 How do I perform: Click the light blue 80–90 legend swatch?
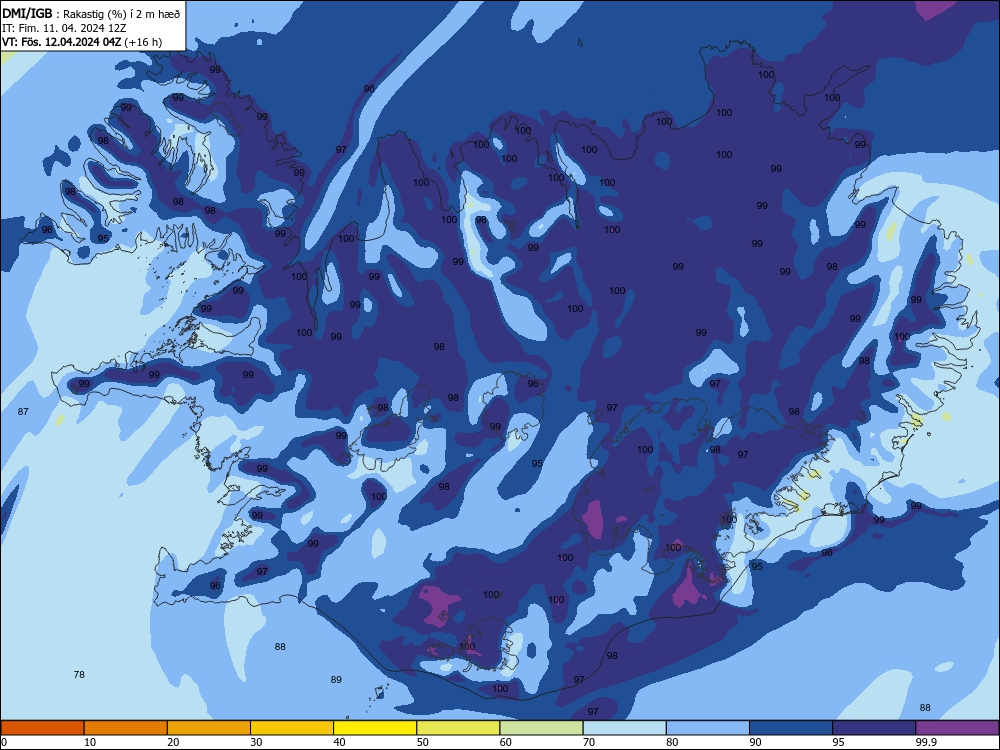click(708, 728)
